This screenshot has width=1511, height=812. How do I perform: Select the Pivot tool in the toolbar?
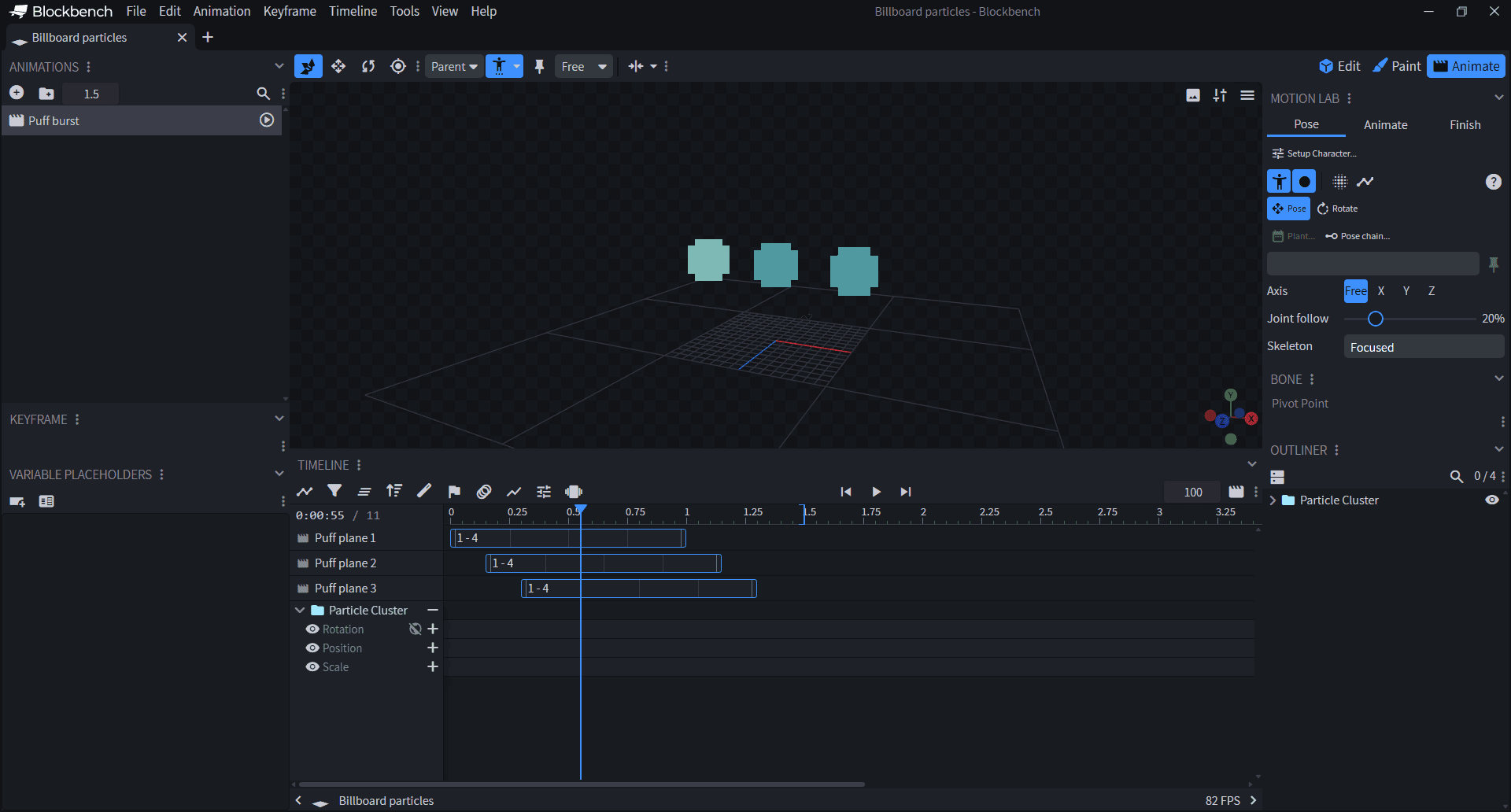point(398,66)
